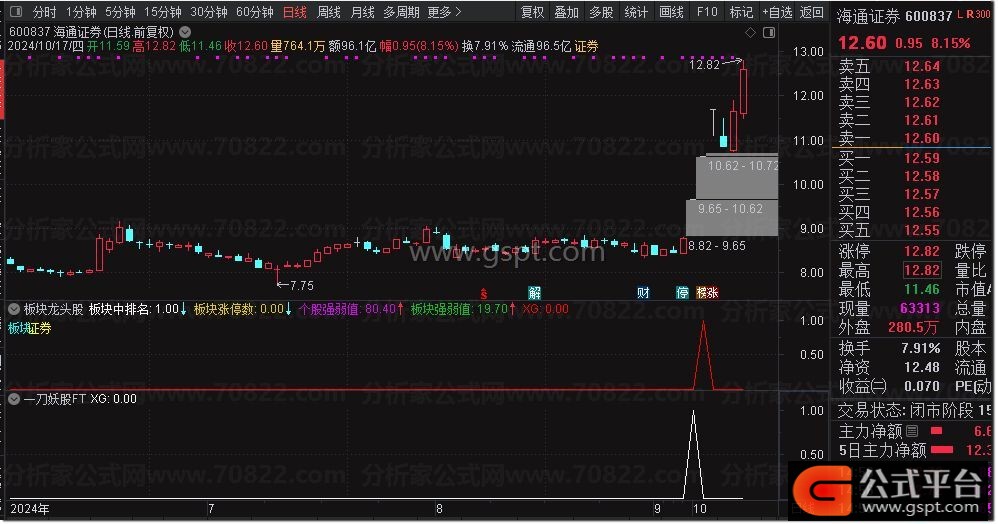Open the 多周期 multi-period view

click(402, 12)
